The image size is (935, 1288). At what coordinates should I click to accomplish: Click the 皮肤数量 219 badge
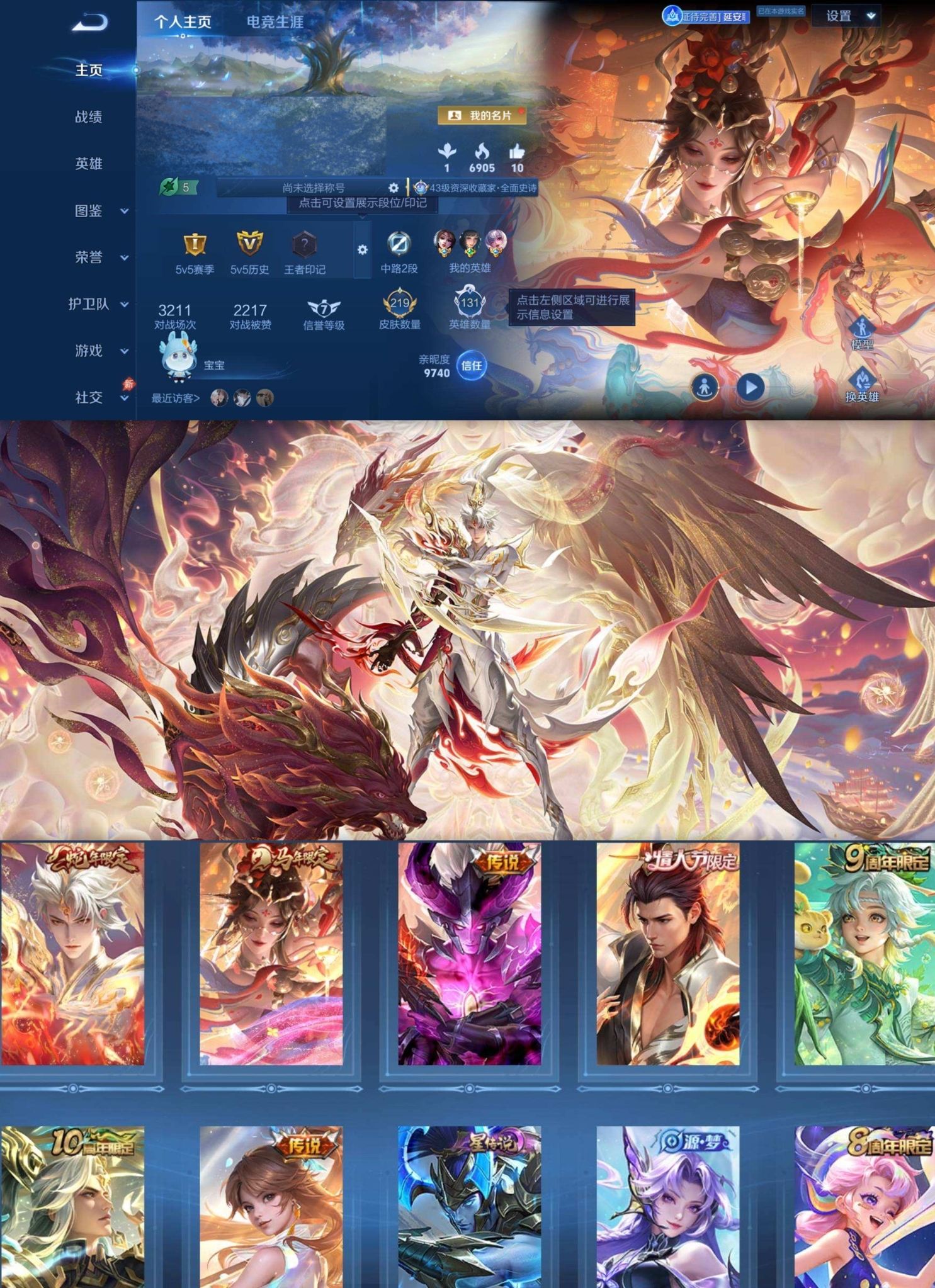(399, 309)
